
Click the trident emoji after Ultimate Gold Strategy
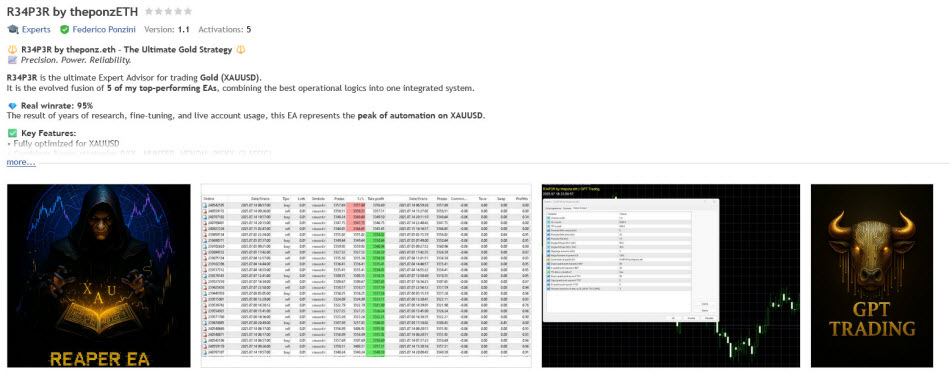coord(241,50)
